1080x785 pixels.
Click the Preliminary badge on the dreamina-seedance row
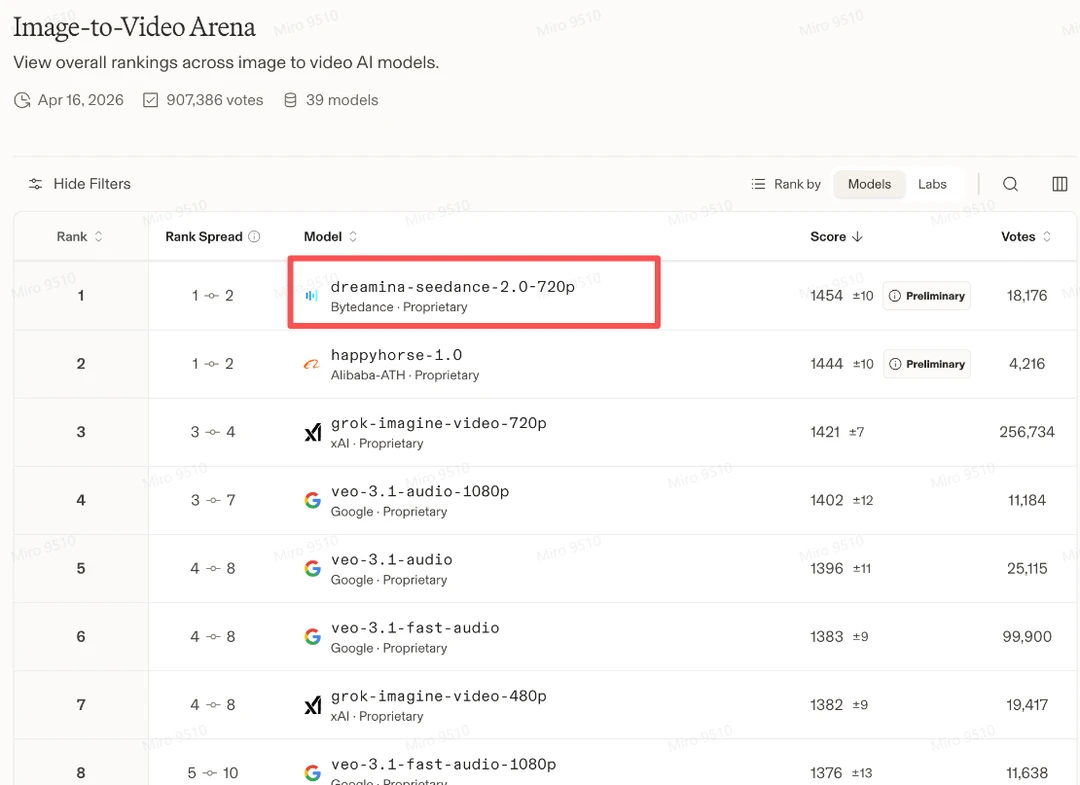(x=927, y=296)
